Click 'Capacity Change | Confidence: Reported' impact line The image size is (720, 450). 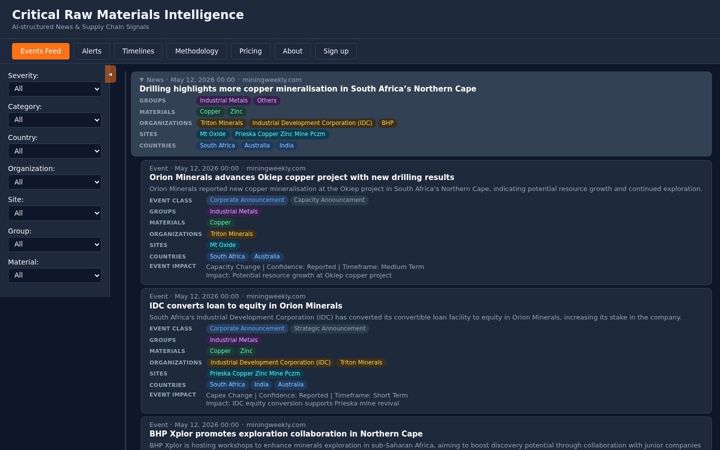(315, 267)
